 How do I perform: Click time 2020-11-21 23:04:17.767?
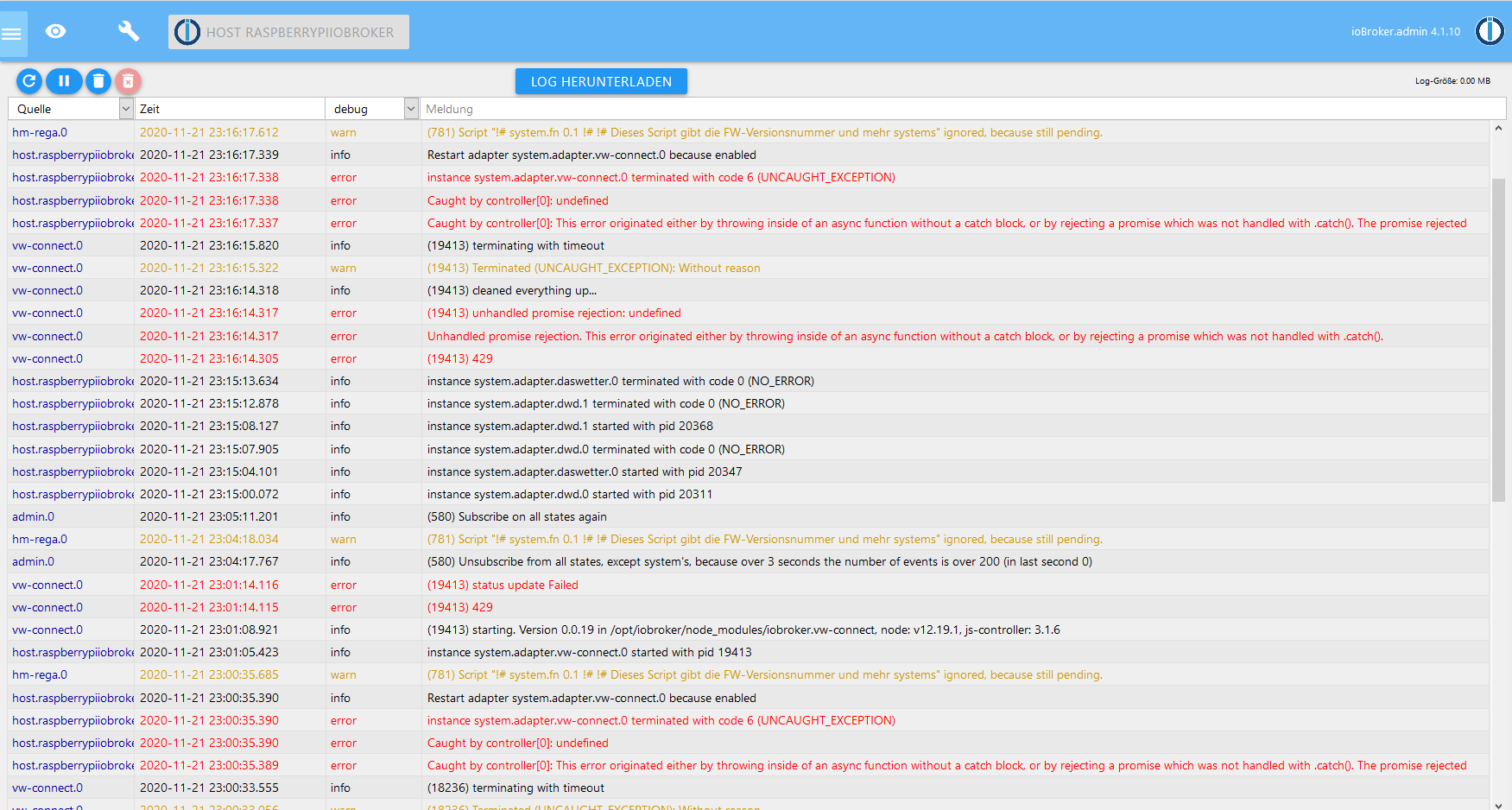(209, 561)
